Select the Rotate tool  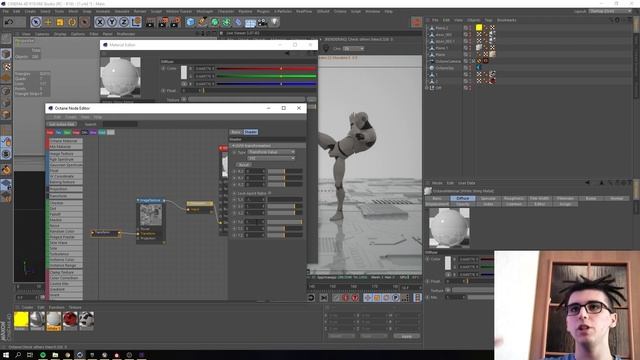[72, 22]
